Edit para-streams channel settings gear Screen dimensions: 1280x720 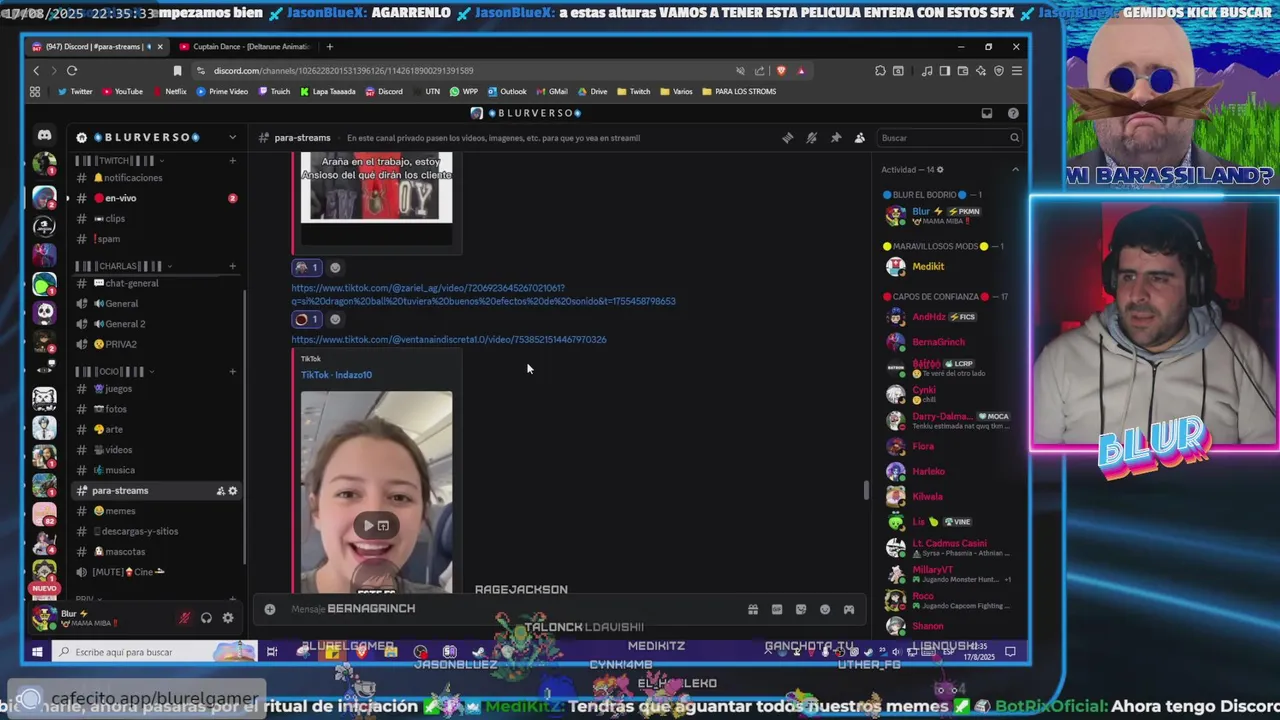233,491
